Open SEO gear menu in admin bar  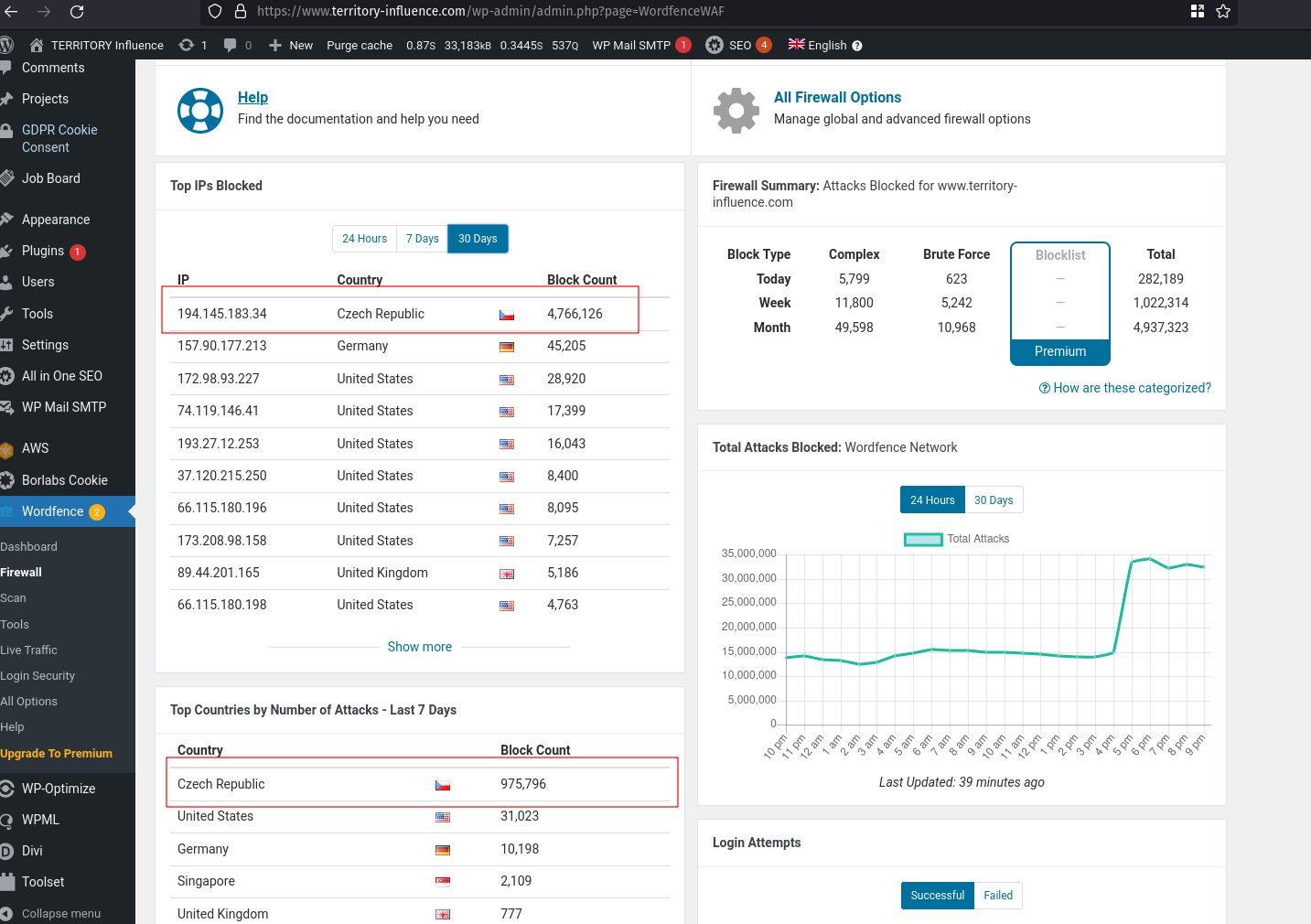coord(738,45)
